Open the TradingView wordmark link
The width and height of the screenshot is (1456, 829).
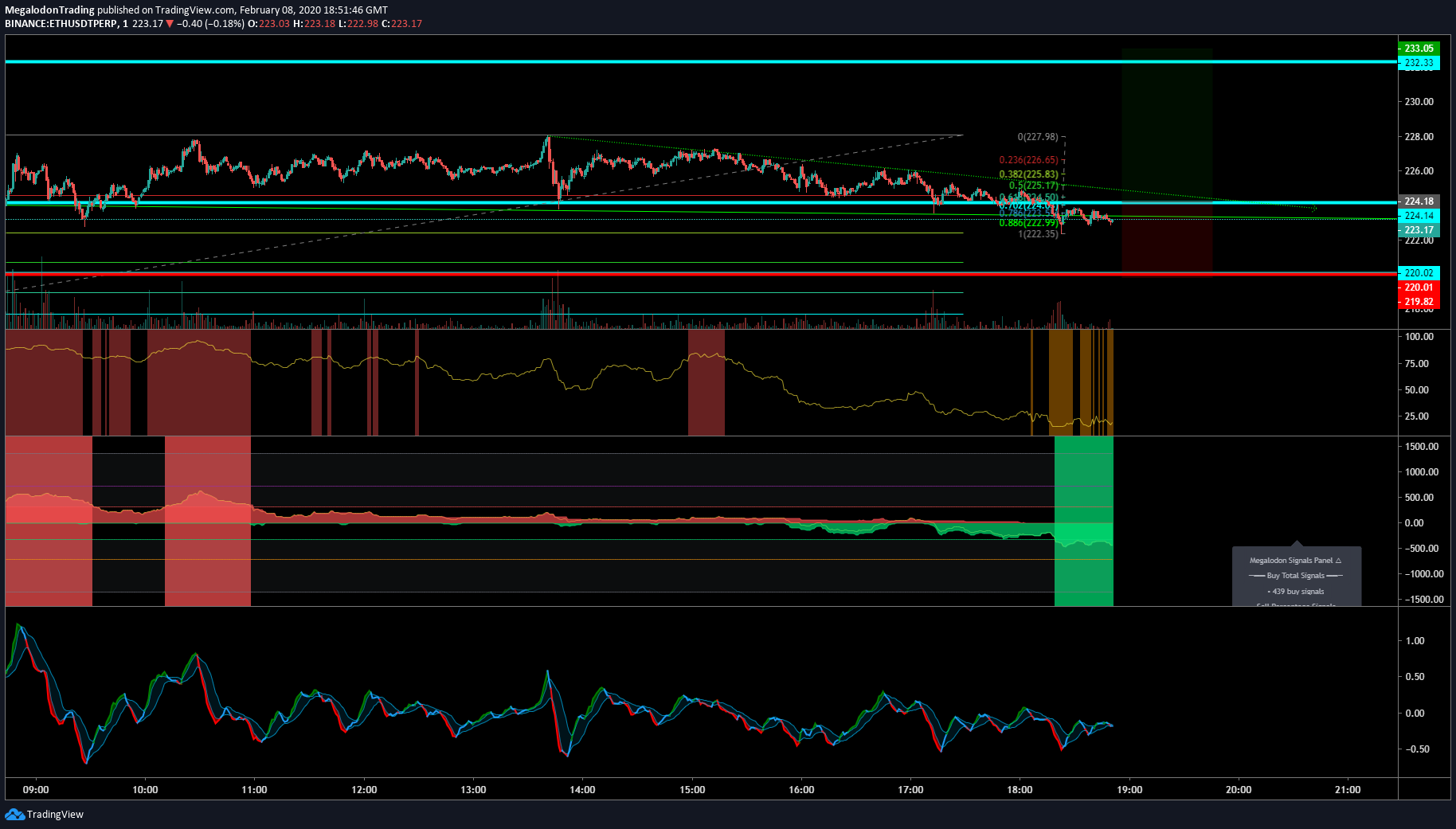55,814
